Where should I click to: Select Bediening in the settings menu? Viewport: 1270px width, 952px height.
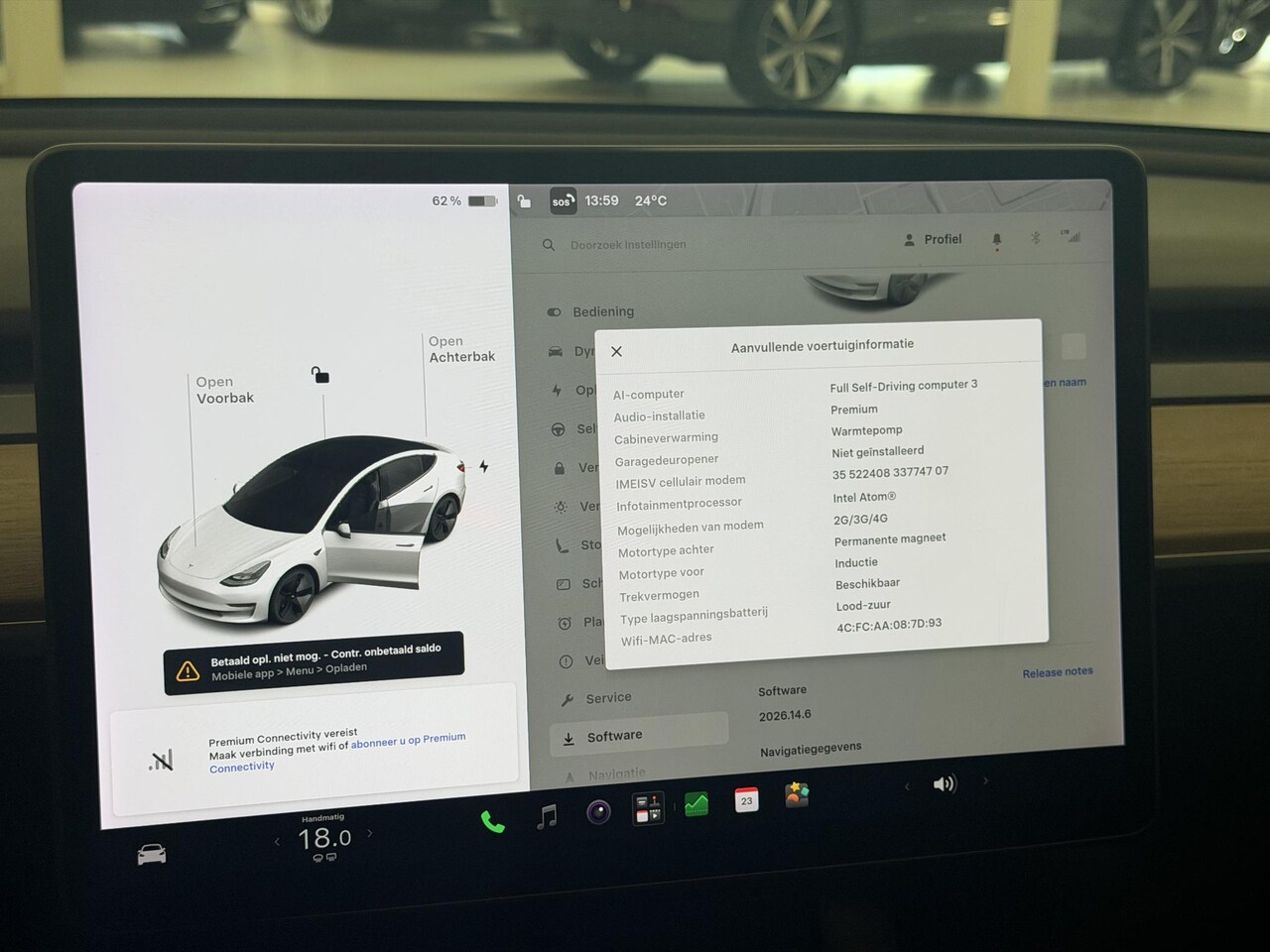(590, 311)
